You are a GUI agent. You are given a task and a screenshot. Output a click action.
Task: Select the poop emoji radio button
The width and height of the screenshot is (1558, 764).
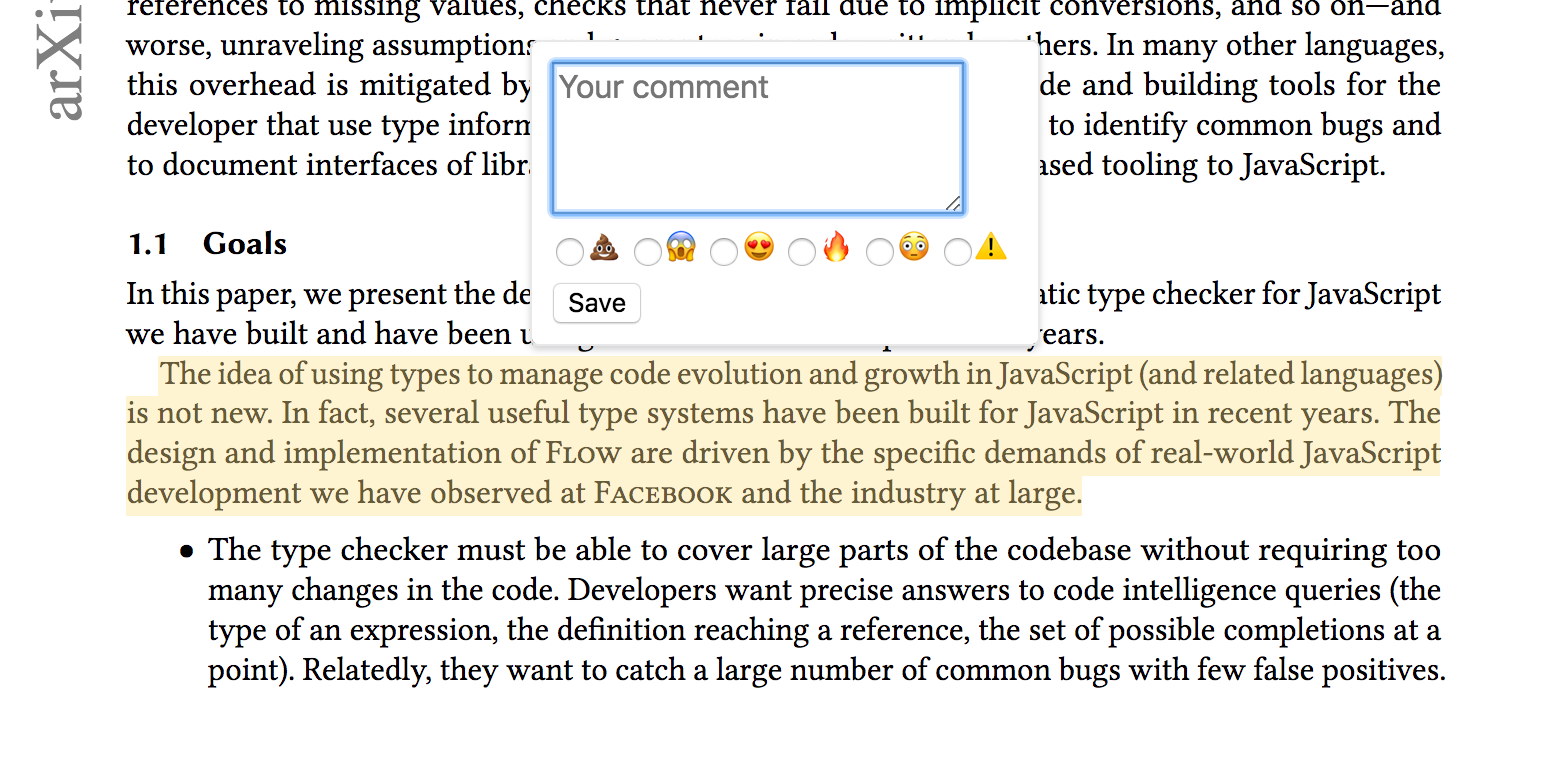tap(570, 252)
